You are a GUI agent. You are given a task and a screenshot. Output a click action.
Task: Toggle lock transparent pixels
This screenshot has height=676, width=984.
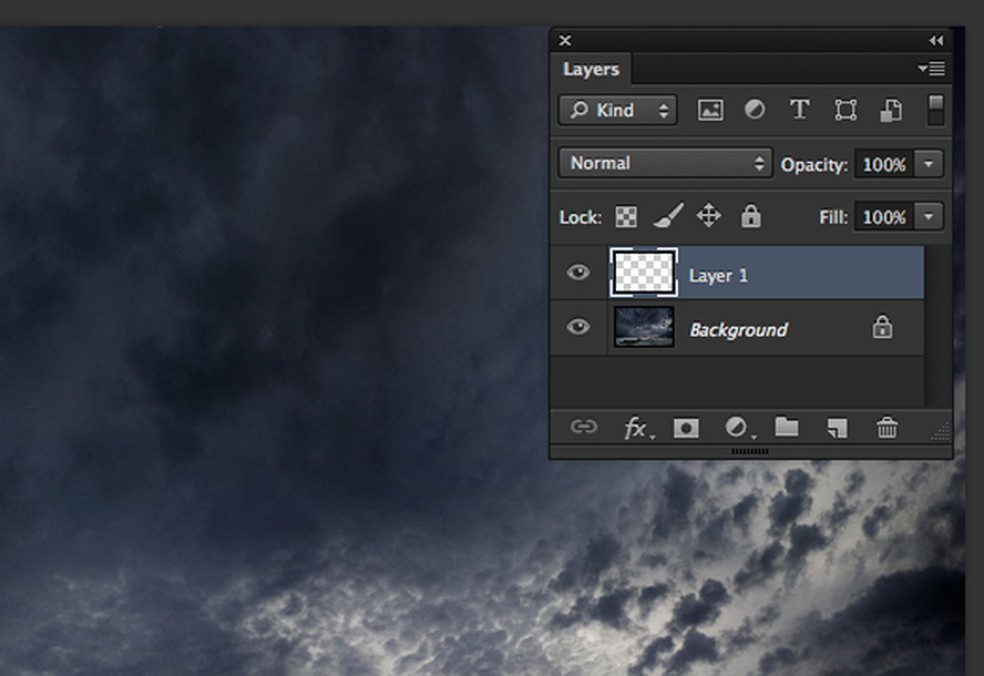[x=626, y=217]
